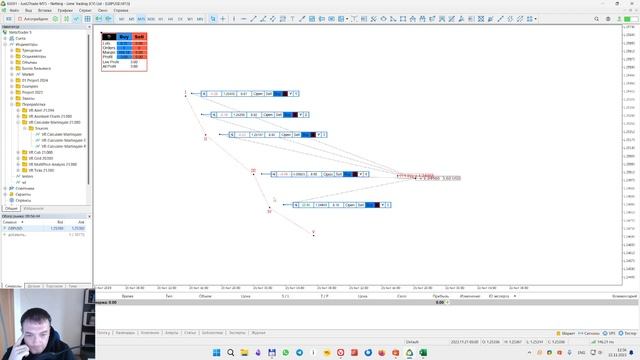640x360 pixels.
Task: Open the Сервис menu
Action: 85,10
